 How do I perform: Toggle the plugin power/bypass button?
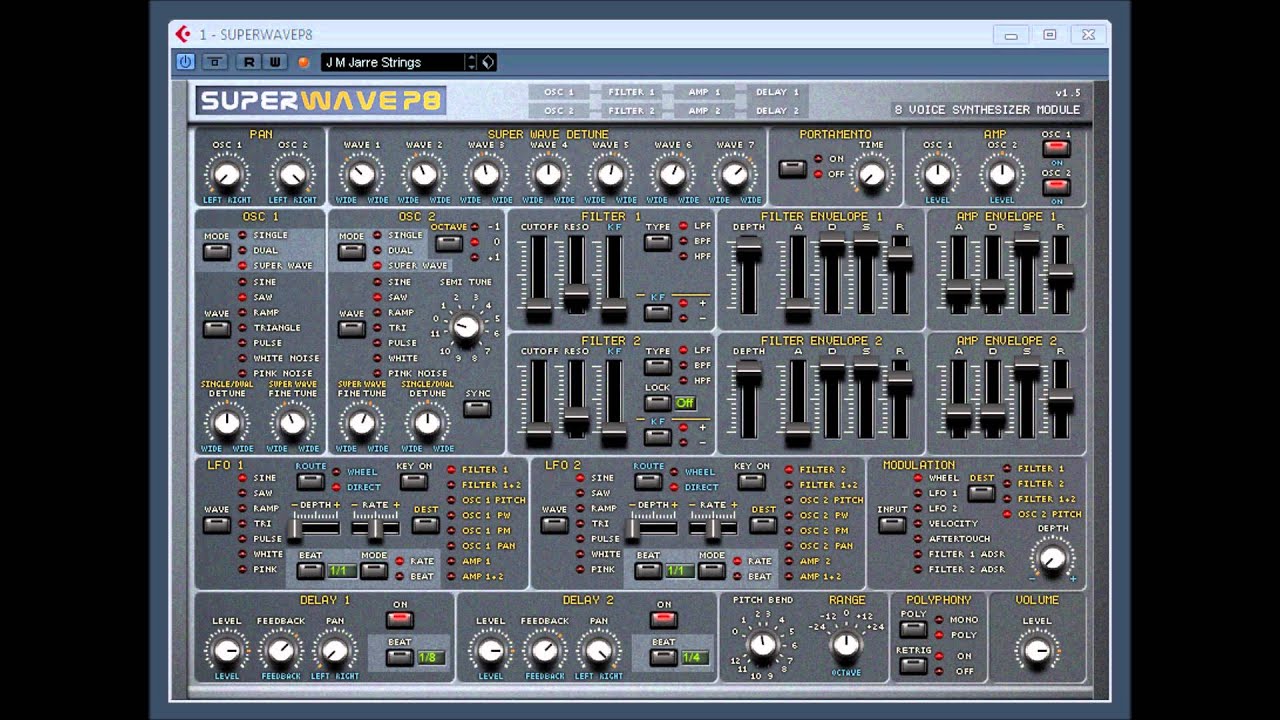185,62
